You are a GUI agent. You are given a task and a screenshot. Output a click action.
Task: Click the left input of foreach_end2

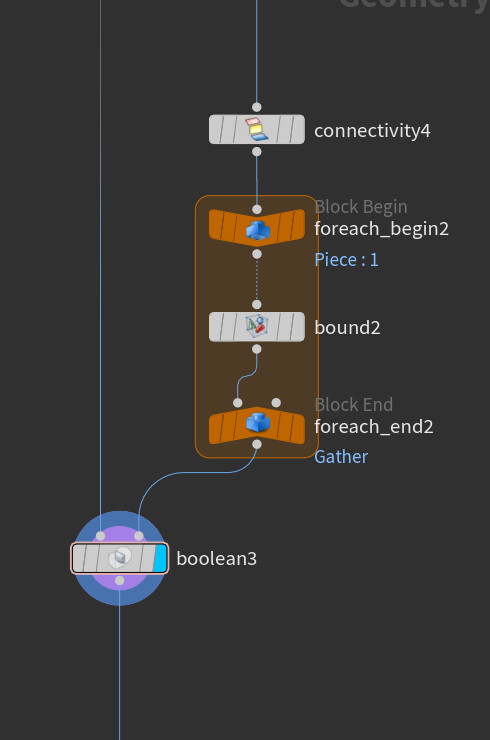[x=238, y=403]
